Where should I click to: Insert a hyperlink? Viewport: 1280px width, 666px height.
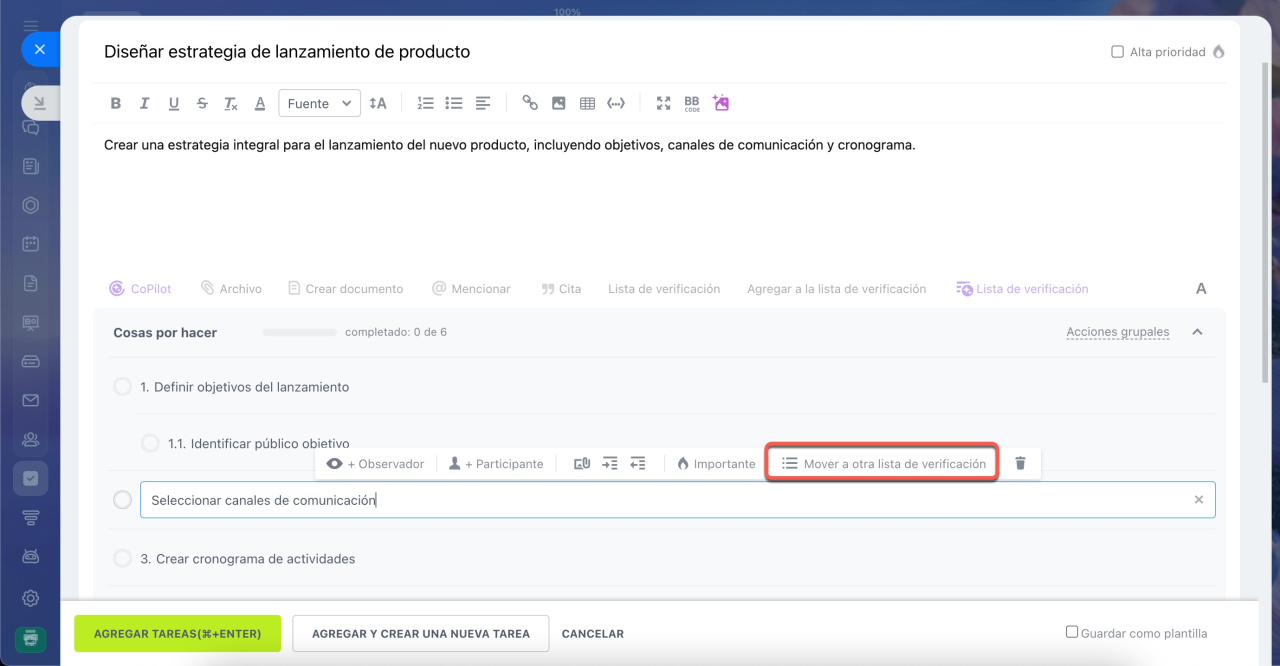point(530,103)
